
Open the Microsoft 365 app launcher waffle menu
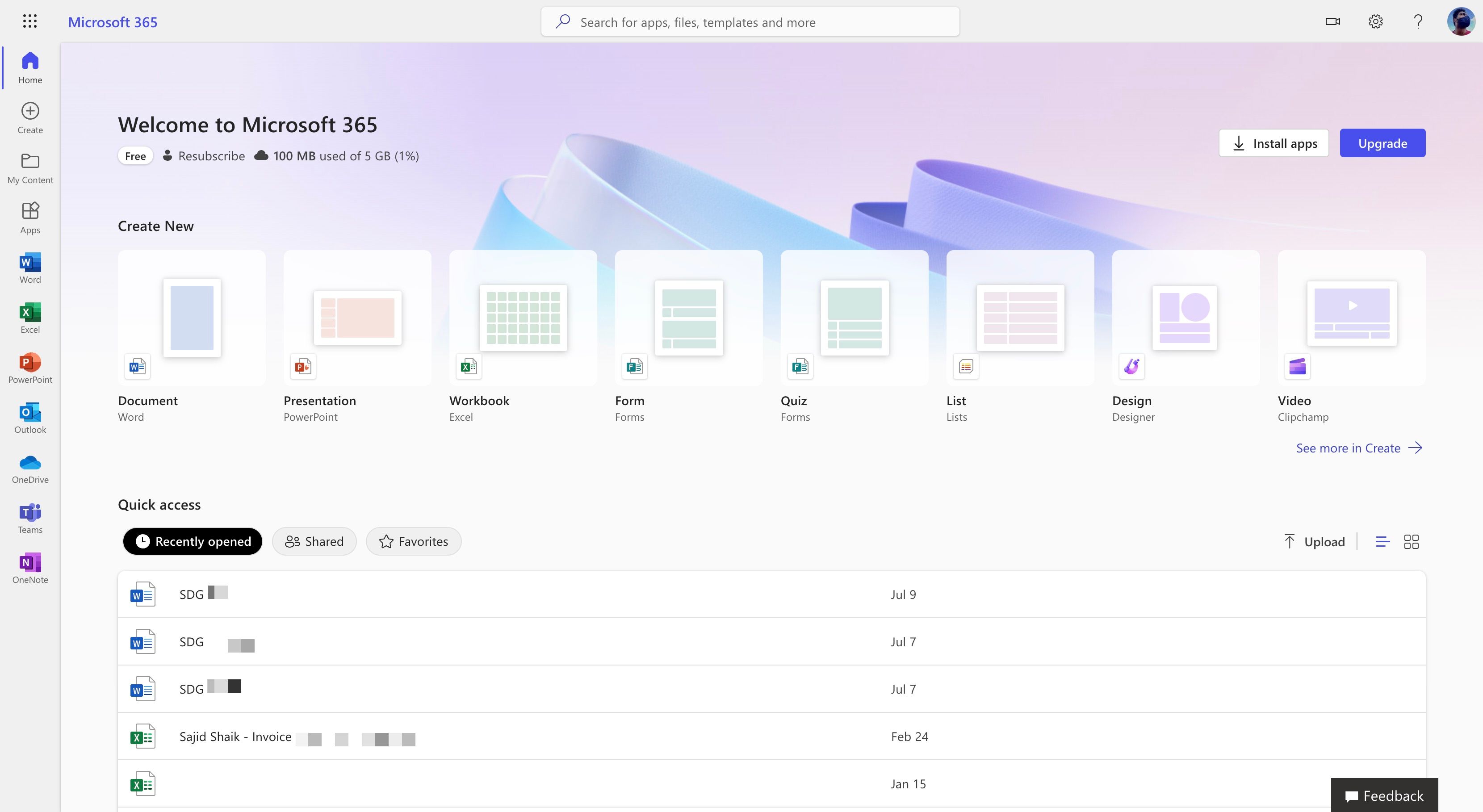(x=30, y=21)
